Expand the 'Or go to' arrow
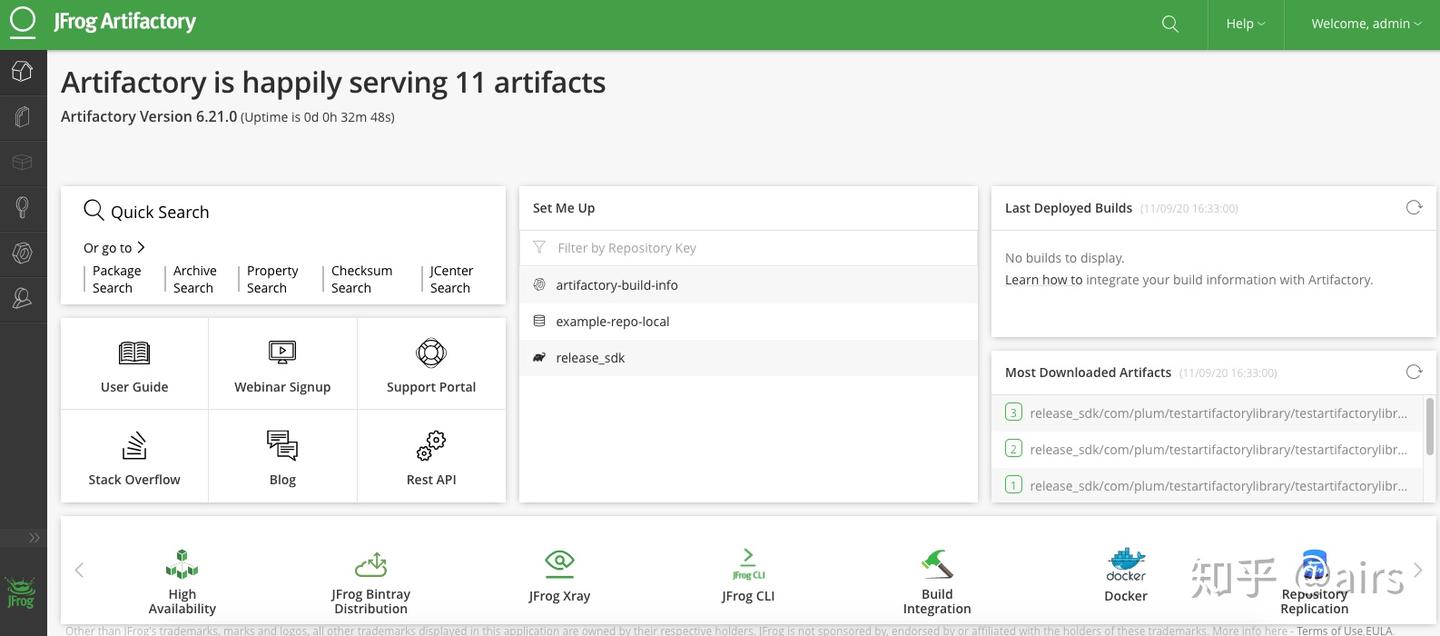Image resolution: width=1440 pixels, height=636 pixels. (x=141, y=247)
